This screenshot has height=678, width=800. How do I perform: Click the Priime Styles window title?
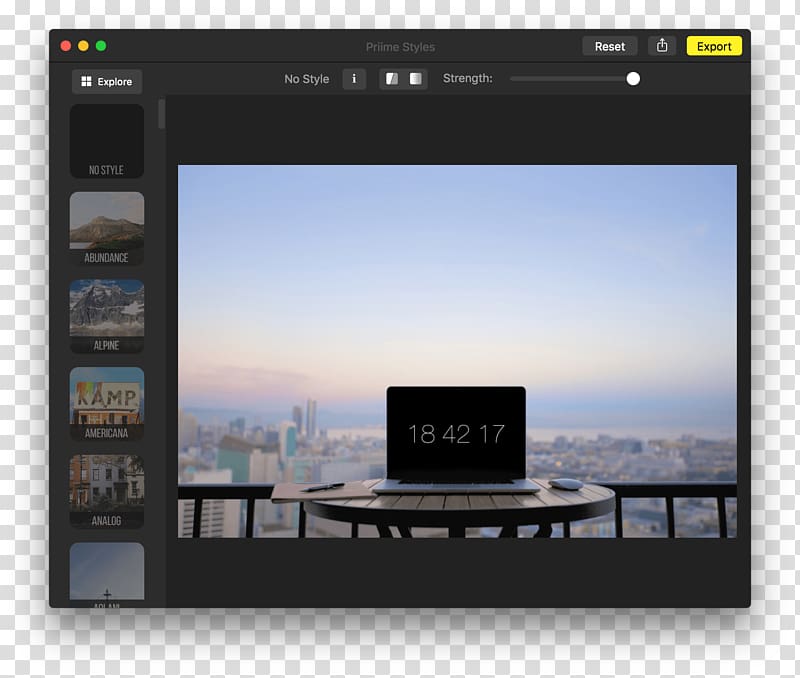pyautogui.click(x=401, y=47)
